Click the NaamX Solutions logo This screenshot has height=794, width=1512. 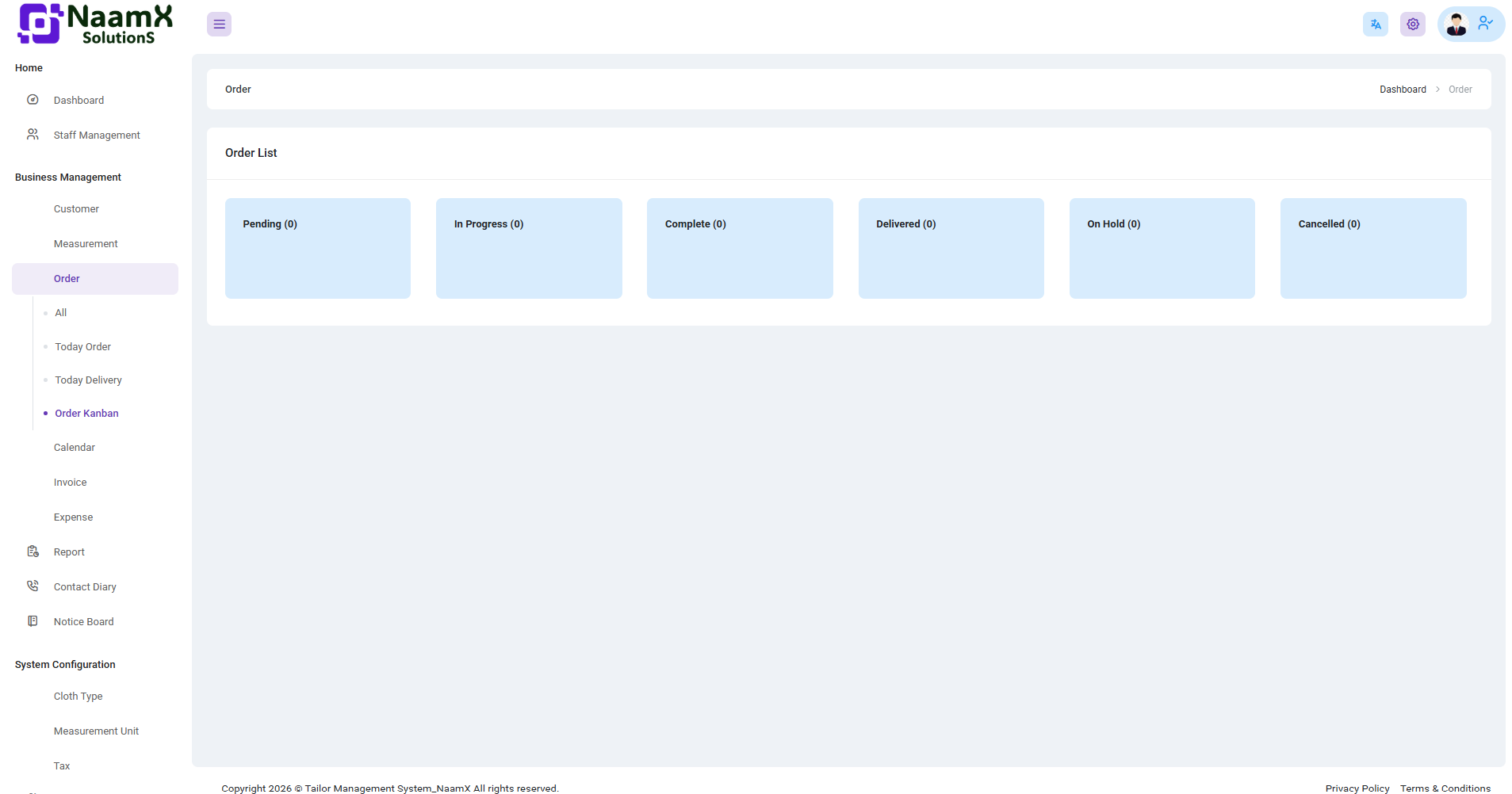(95, 24)
